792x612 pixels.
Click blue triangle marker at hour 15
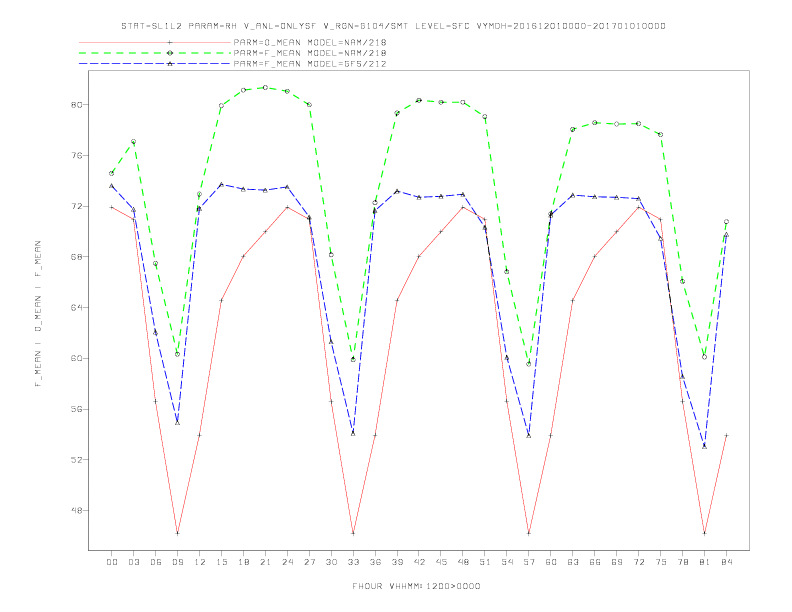221,185
